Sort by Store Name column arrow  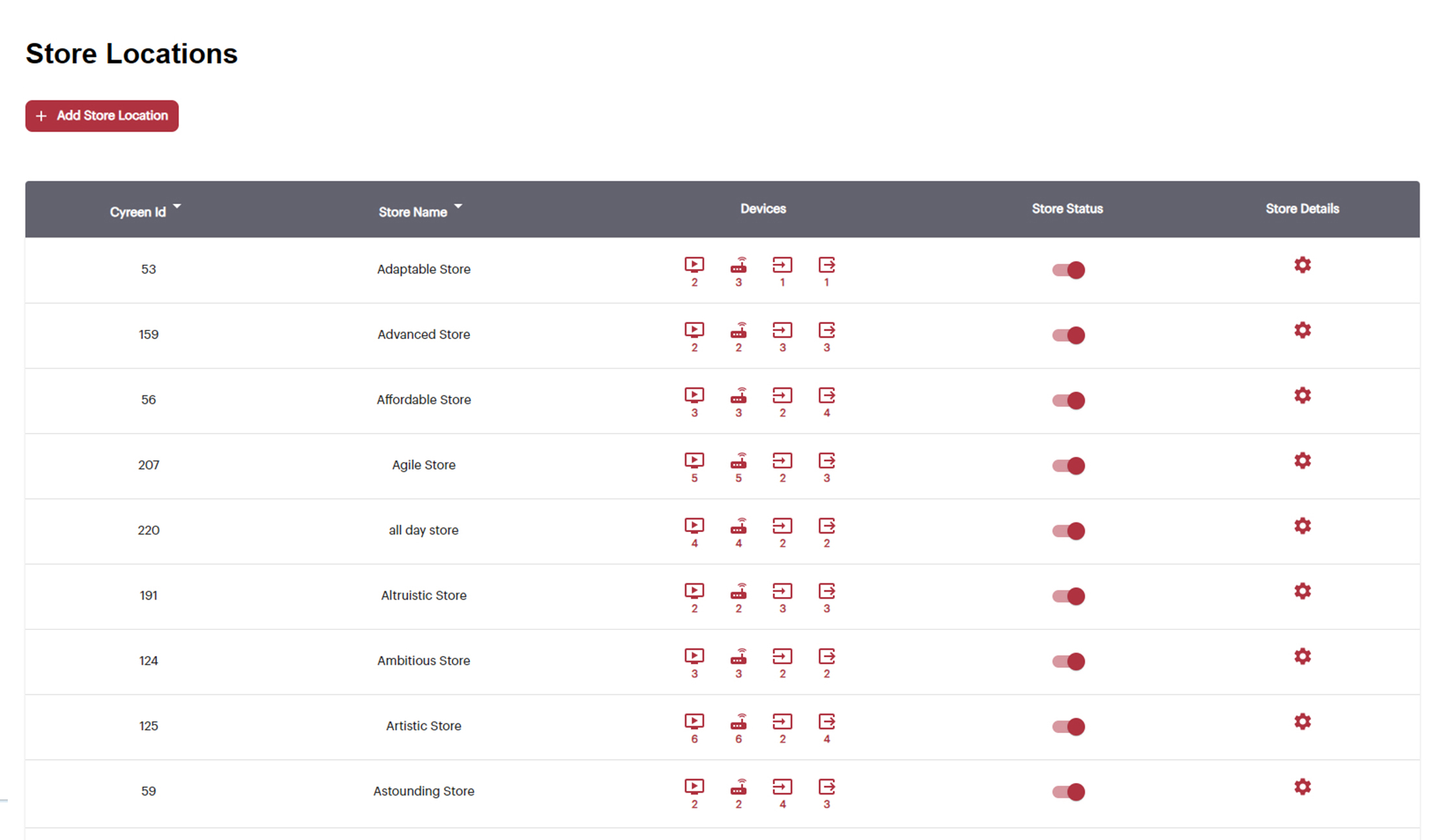click(458, 207)
